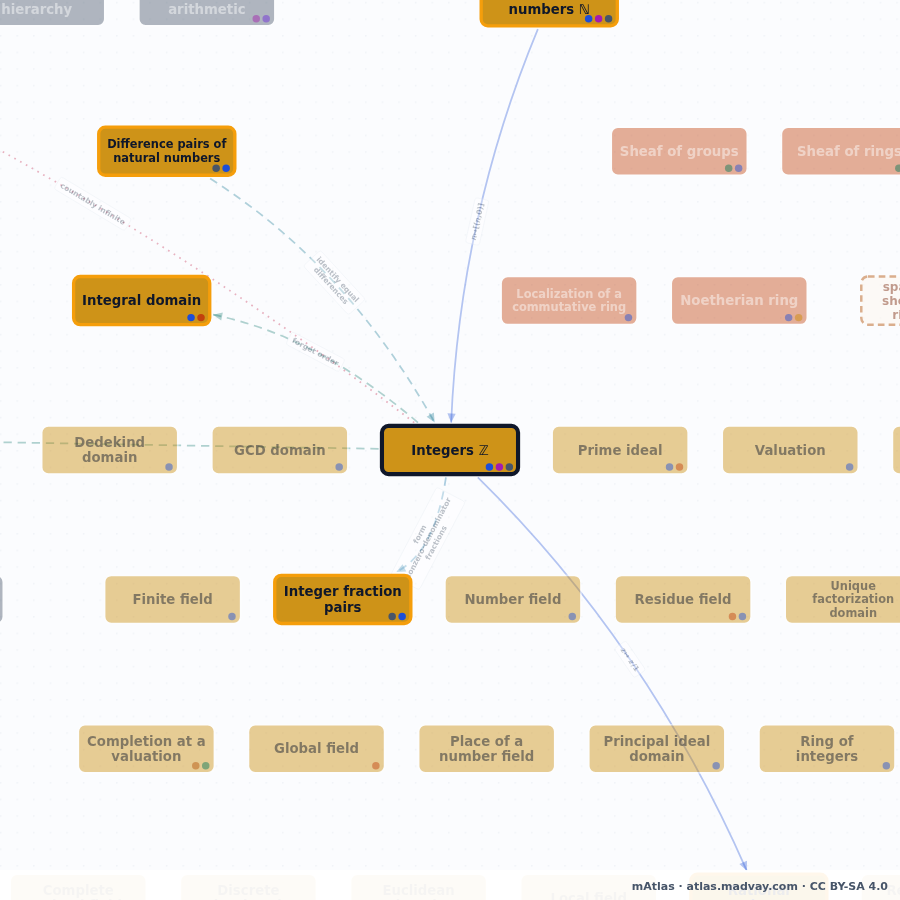This screenshot has height=900, width=900.
Task: Click the Global field node
Action: point(316,748)
